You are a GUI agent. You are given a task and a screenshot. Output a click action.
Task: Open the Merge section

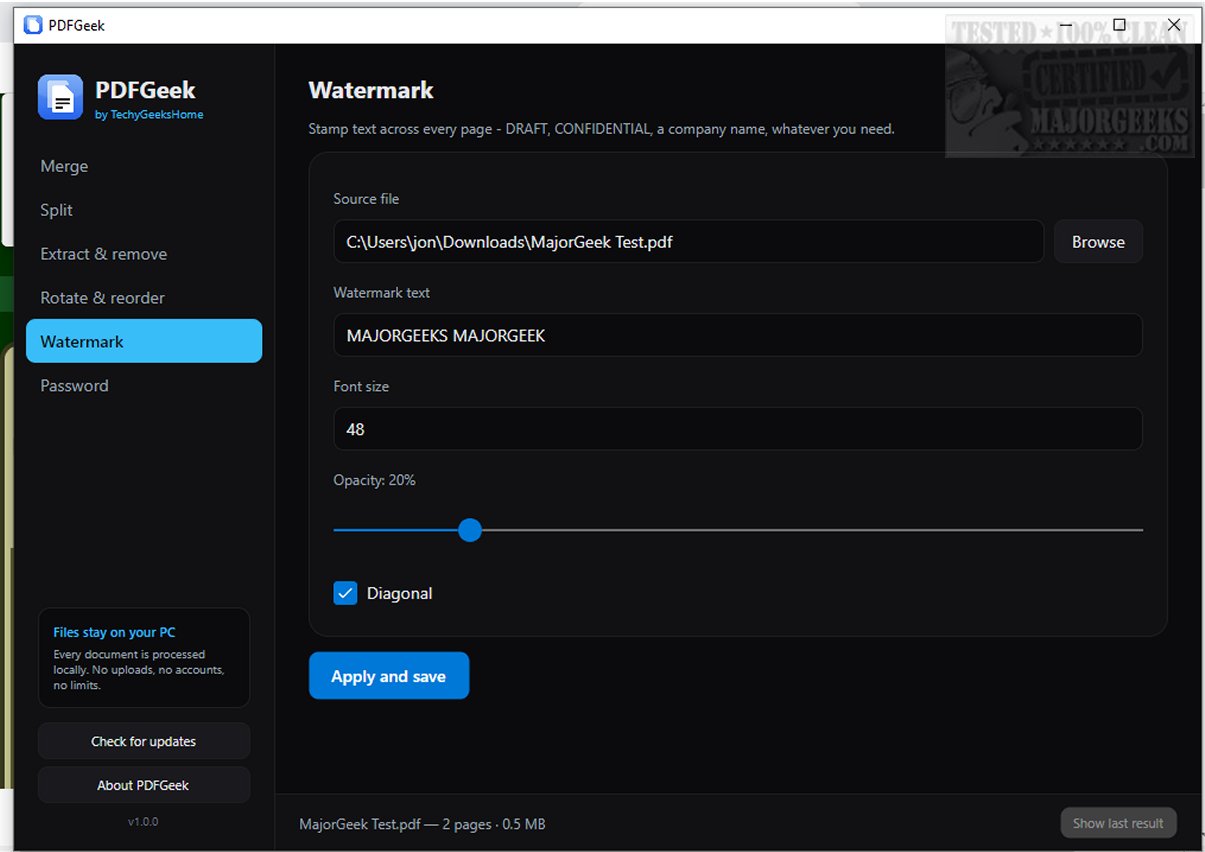[144, 166]
